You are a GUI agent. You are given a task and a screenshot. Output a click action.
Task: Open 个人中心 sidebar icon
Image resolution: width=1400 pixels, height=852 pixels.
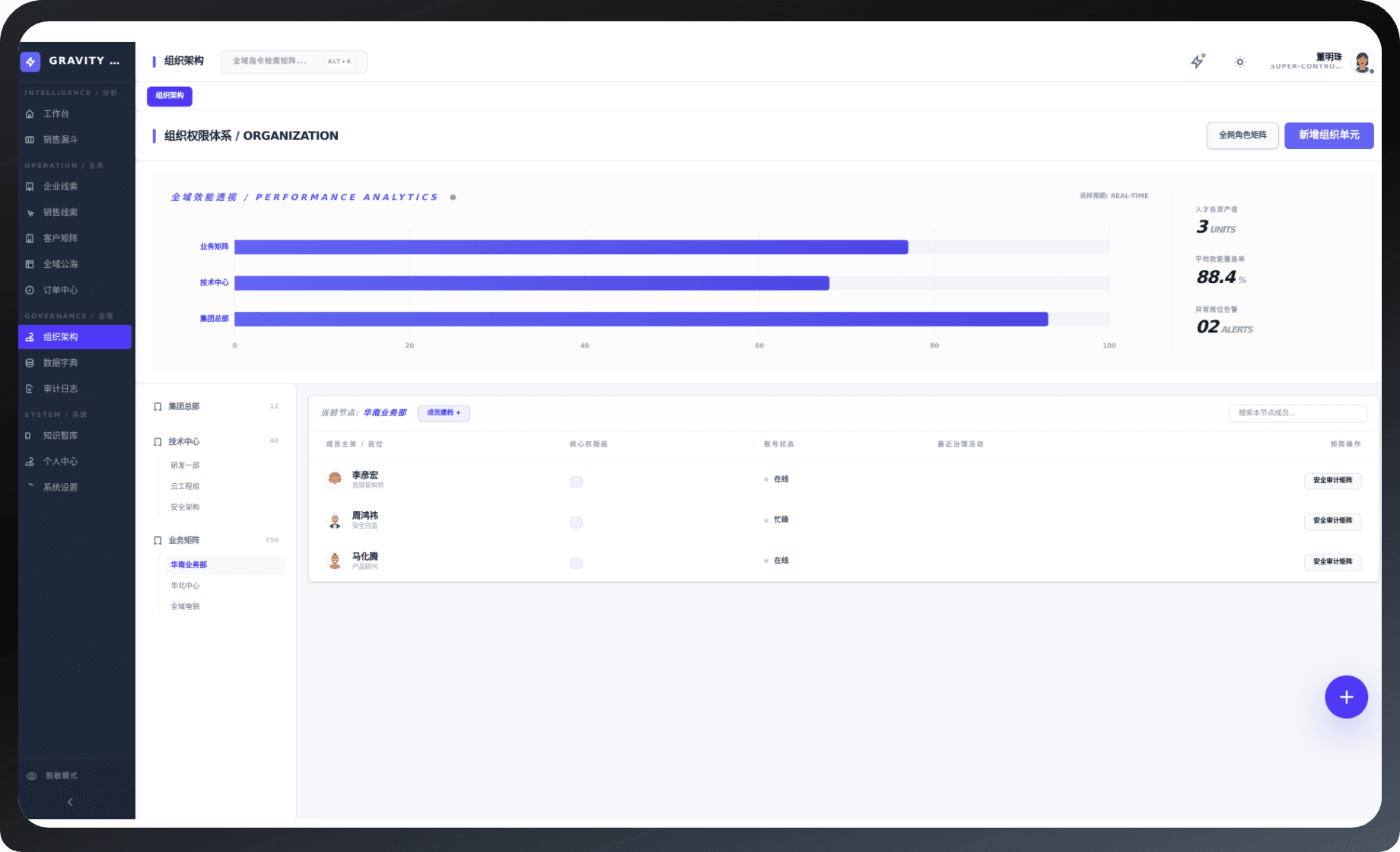30,462
